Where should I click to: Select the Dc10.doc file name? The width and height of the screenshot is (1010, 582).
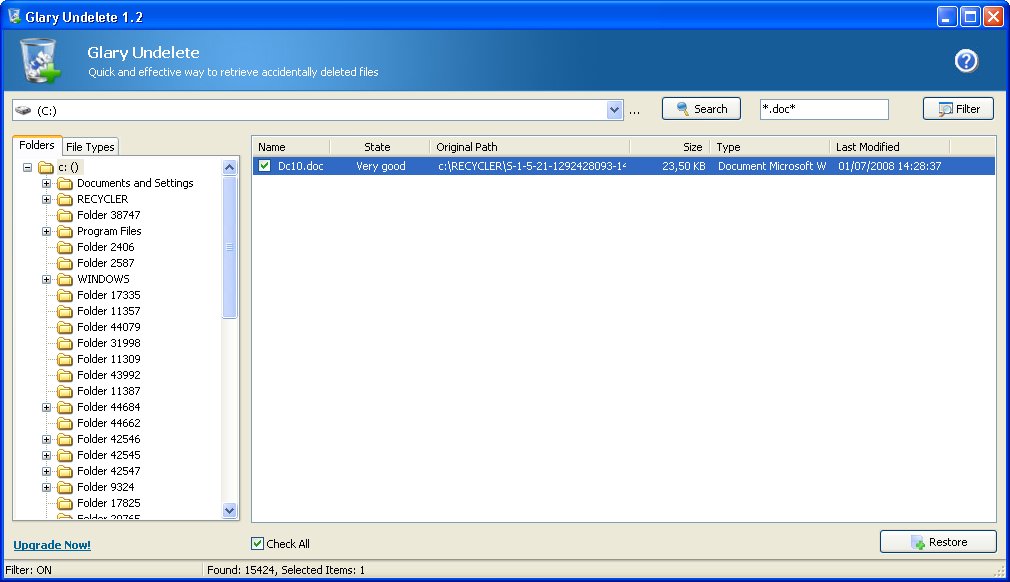(x=301, y=166)
